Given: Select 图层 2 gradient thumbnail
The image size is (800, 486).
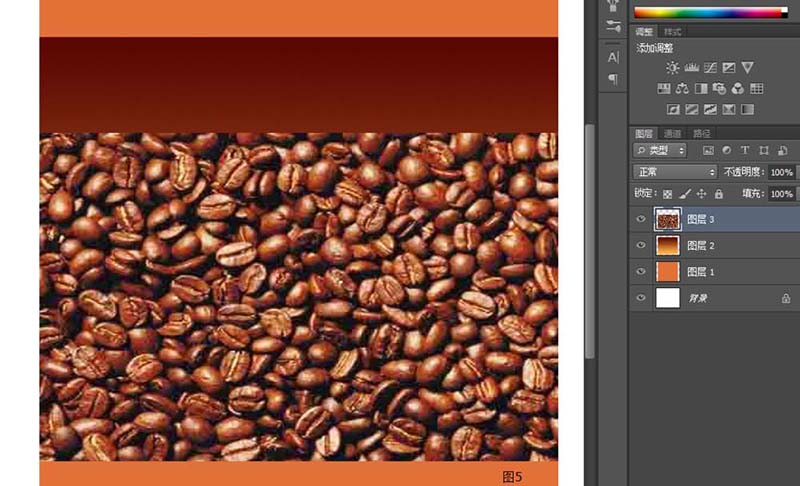Looking at the screenshot, I should tap(667, 245).
